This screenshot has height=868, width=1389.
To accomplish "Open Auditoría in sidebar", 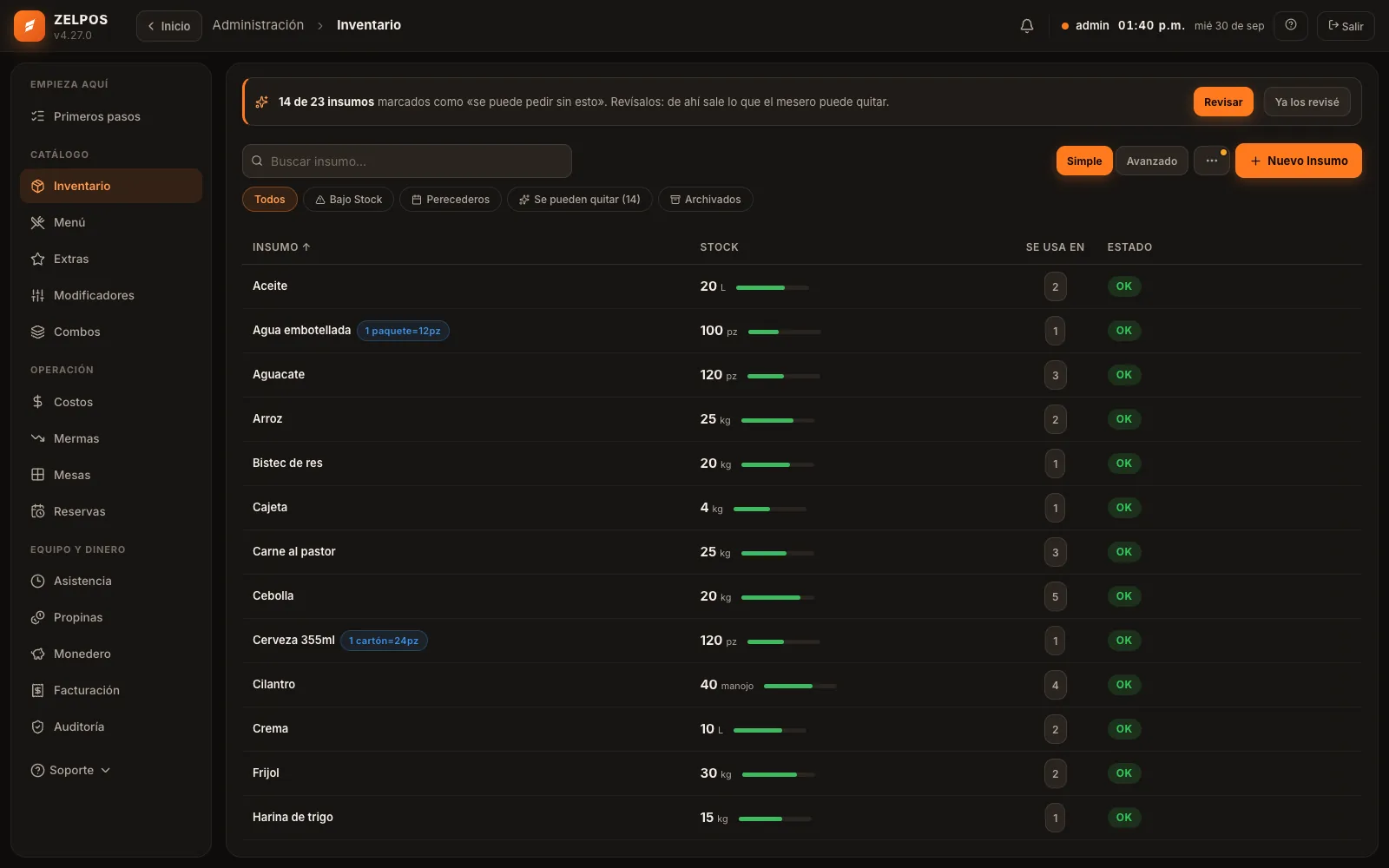I will (111, 727).
